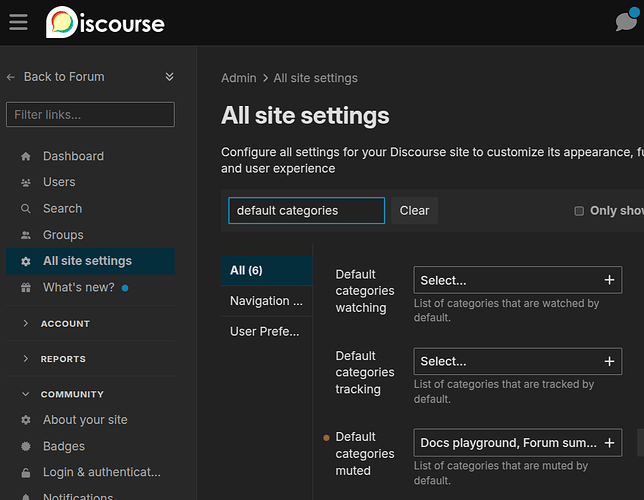Viewport: 644px width, 500px height.
Task: Open the hamburger menu
Action: pyautogui.click(x=18, y=22)
